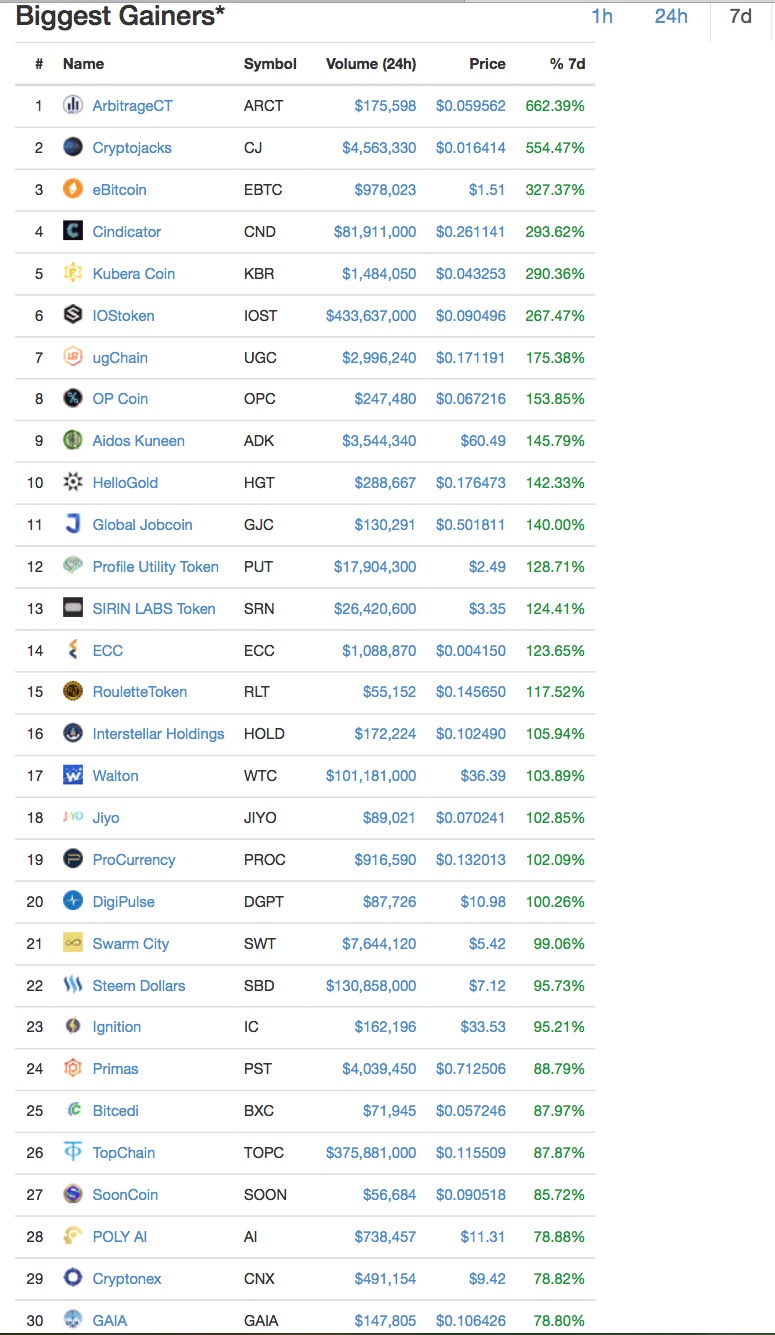Image resolution: width=775 pixels, height=1335 pixels.
Task: Sort by the Name column header
Action: tap(83, 63)
